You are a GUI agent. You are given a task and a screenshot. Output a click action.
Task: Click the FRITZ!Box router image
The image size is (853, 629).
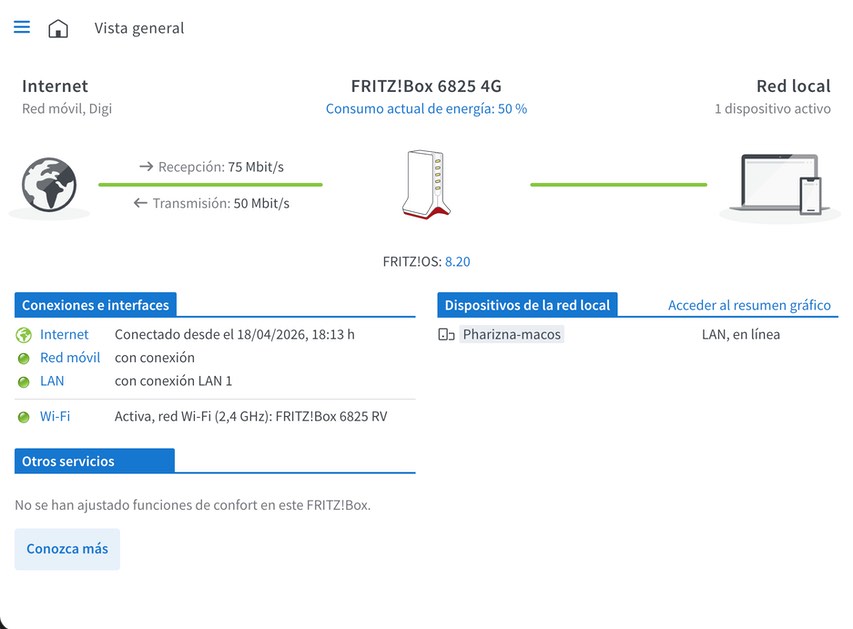click(x=426, y=184)
